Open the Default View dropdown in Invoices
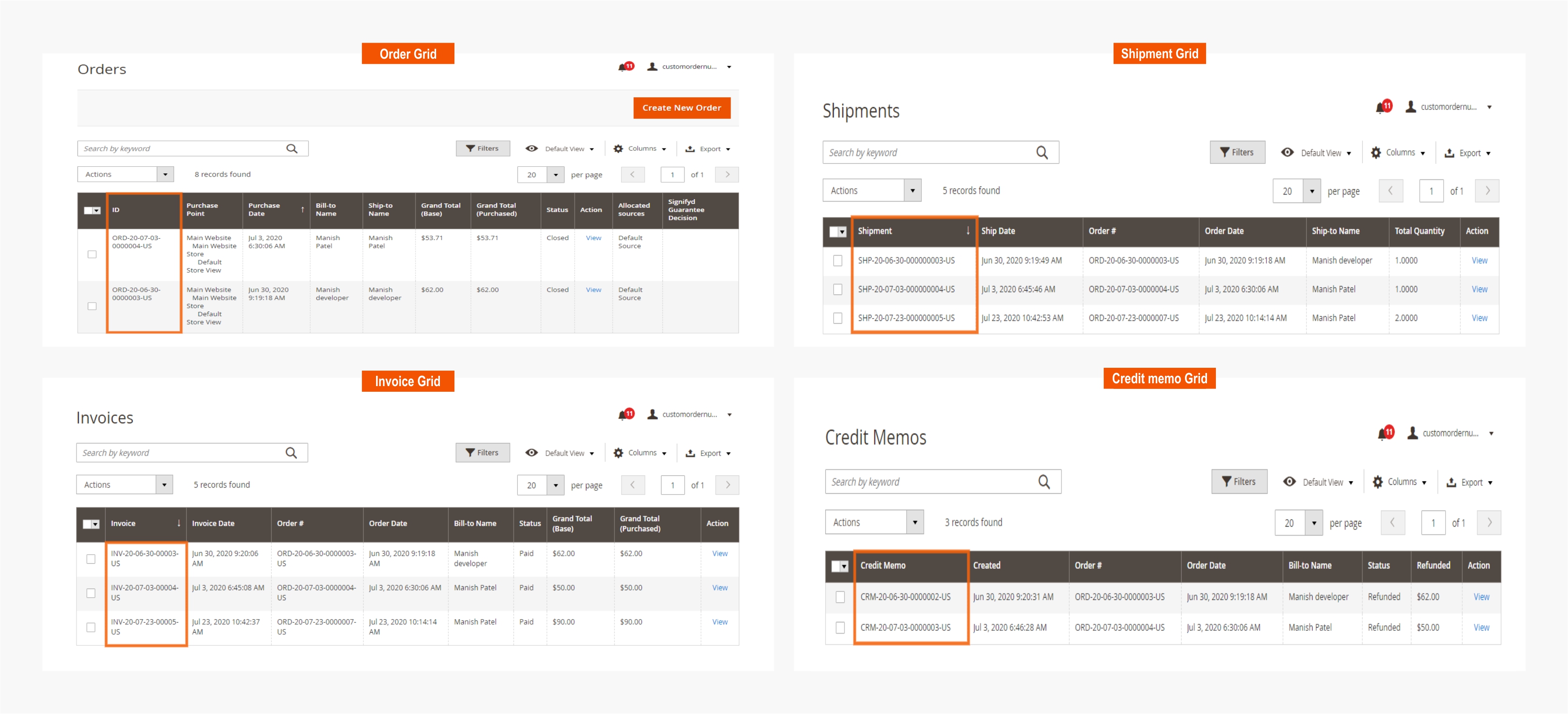This screenshot has height=714, width=1568. pyautogui.click(x=566, y=453)
